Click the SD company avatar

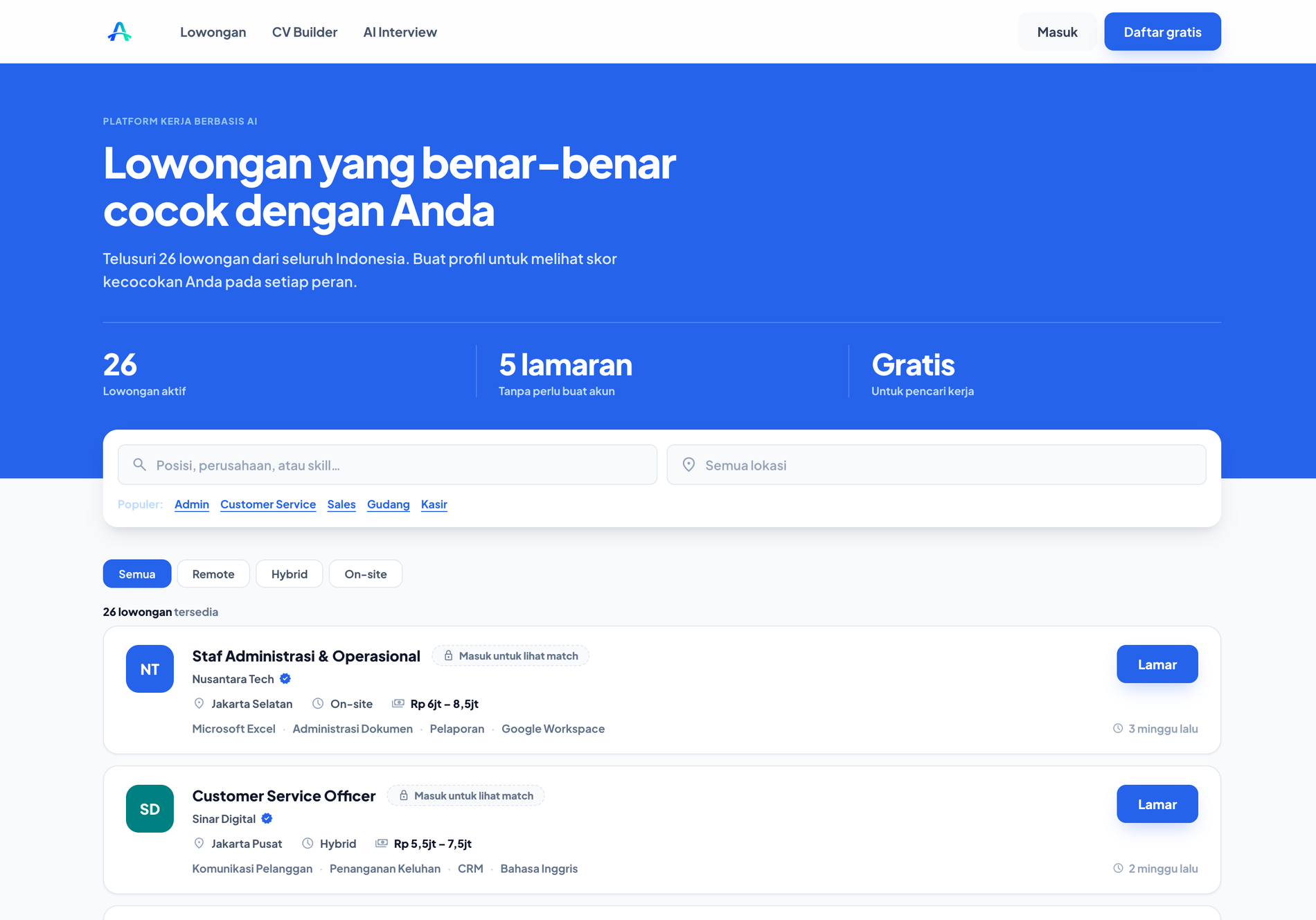coord(150,808)
